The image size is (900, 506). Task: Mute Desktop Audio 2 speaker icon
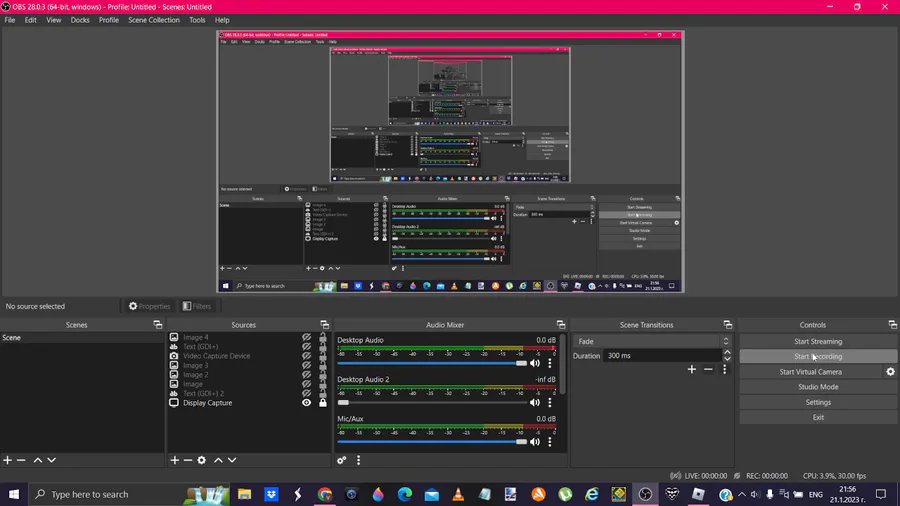(535, 403)
